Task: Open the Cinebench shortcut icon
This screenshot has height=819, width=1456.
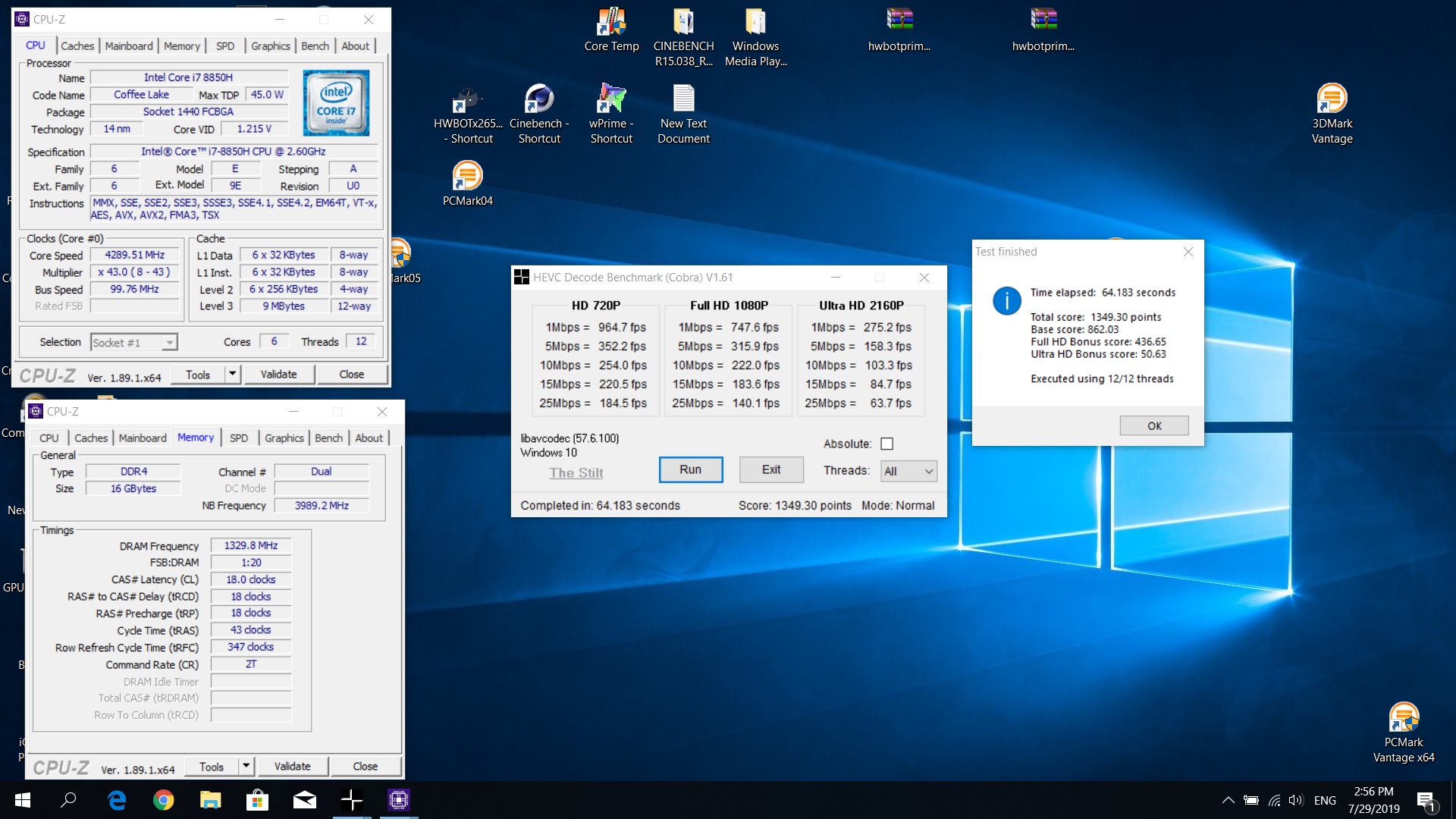Action: point(539,115)
